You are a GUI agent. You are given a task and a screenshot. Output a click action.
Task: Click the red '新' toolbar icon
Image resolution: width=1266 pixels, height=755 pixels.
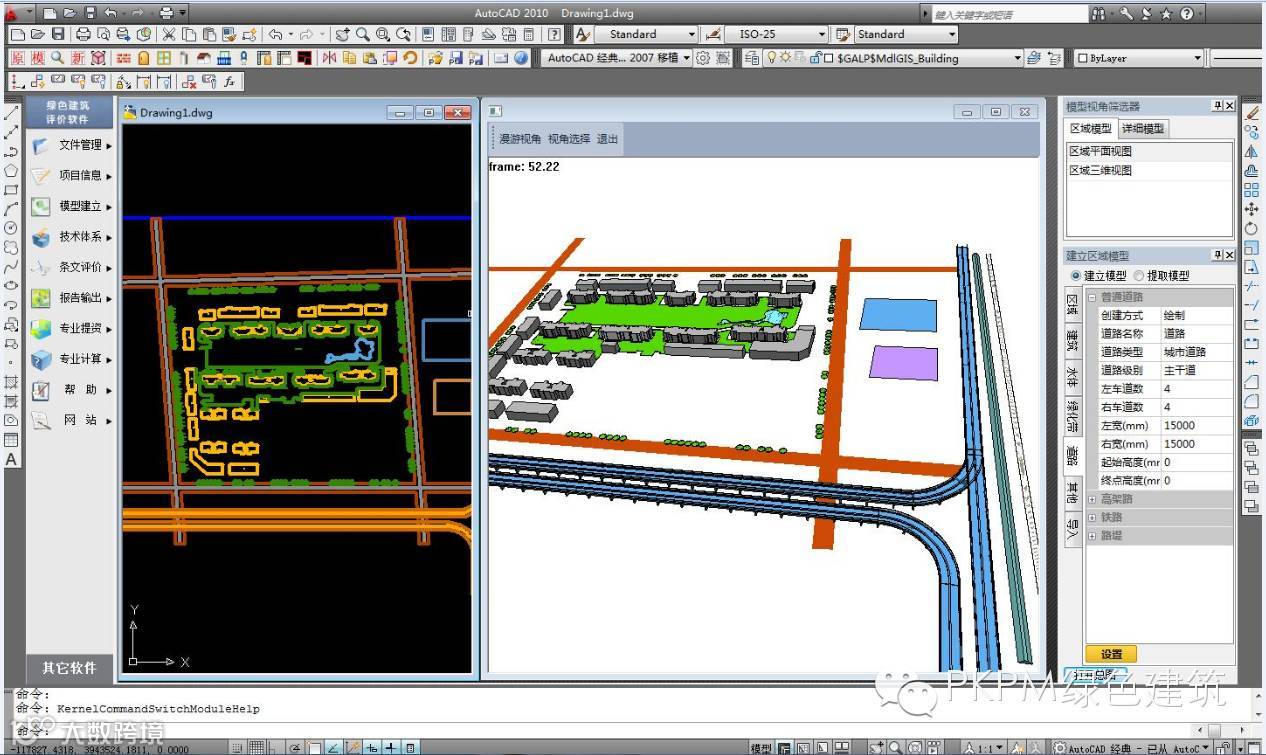[x=78, y=58]
